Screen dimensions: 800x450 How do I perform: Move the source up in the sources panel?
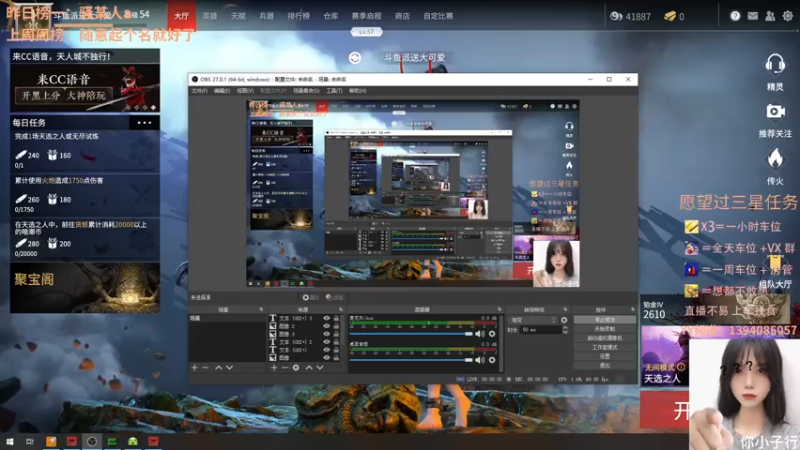coord(309,367)
